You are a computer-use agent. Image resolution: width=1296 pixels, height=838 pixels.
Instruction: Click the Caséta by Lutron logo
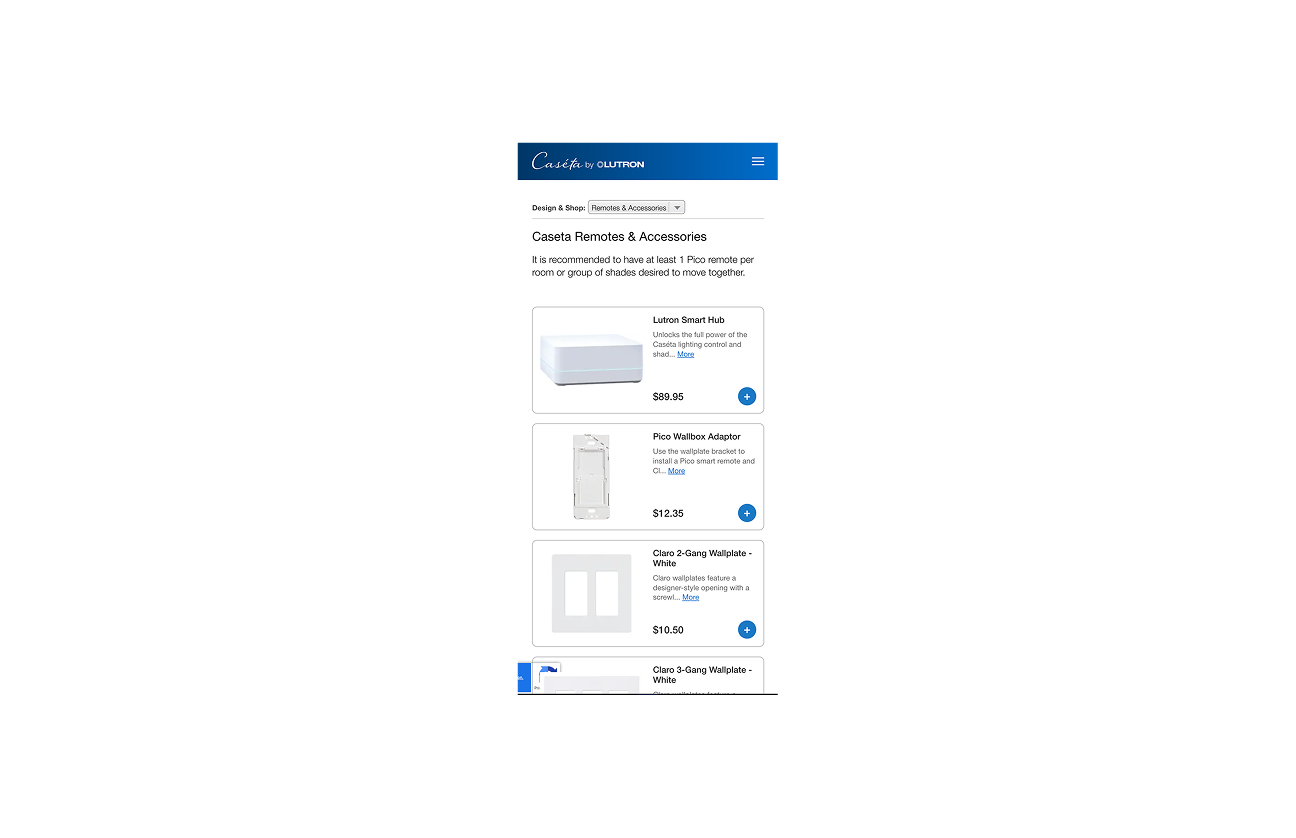point(588,161)
